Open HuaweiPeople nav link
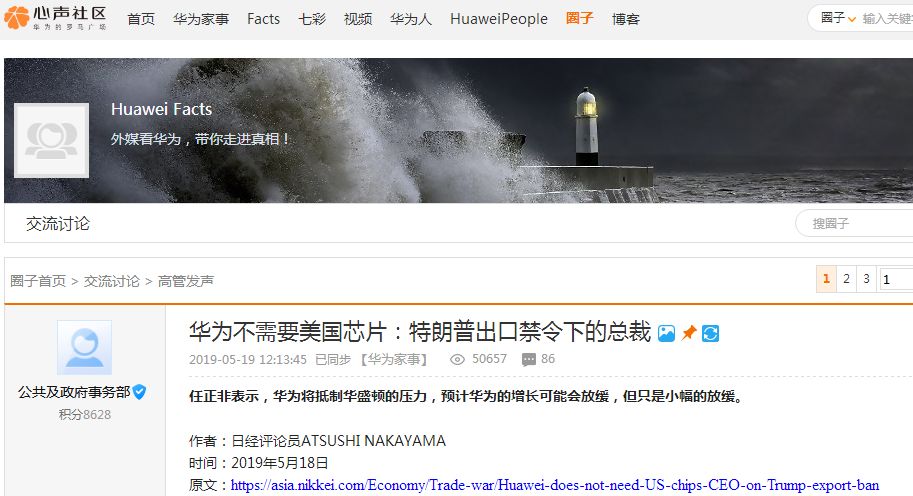The width and height of the screenshot is (913, 496). [x=498, y=19]
